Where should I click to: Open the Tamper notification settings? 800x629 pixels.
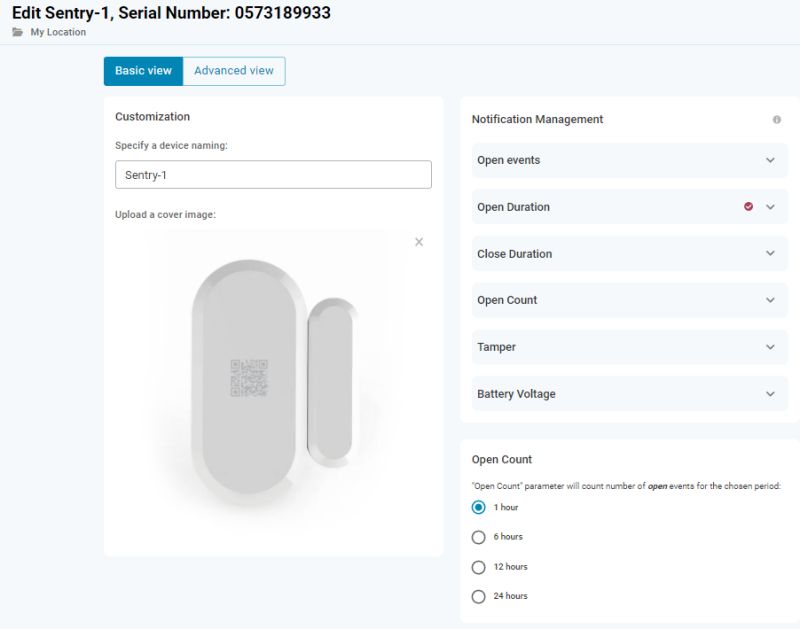628,347
